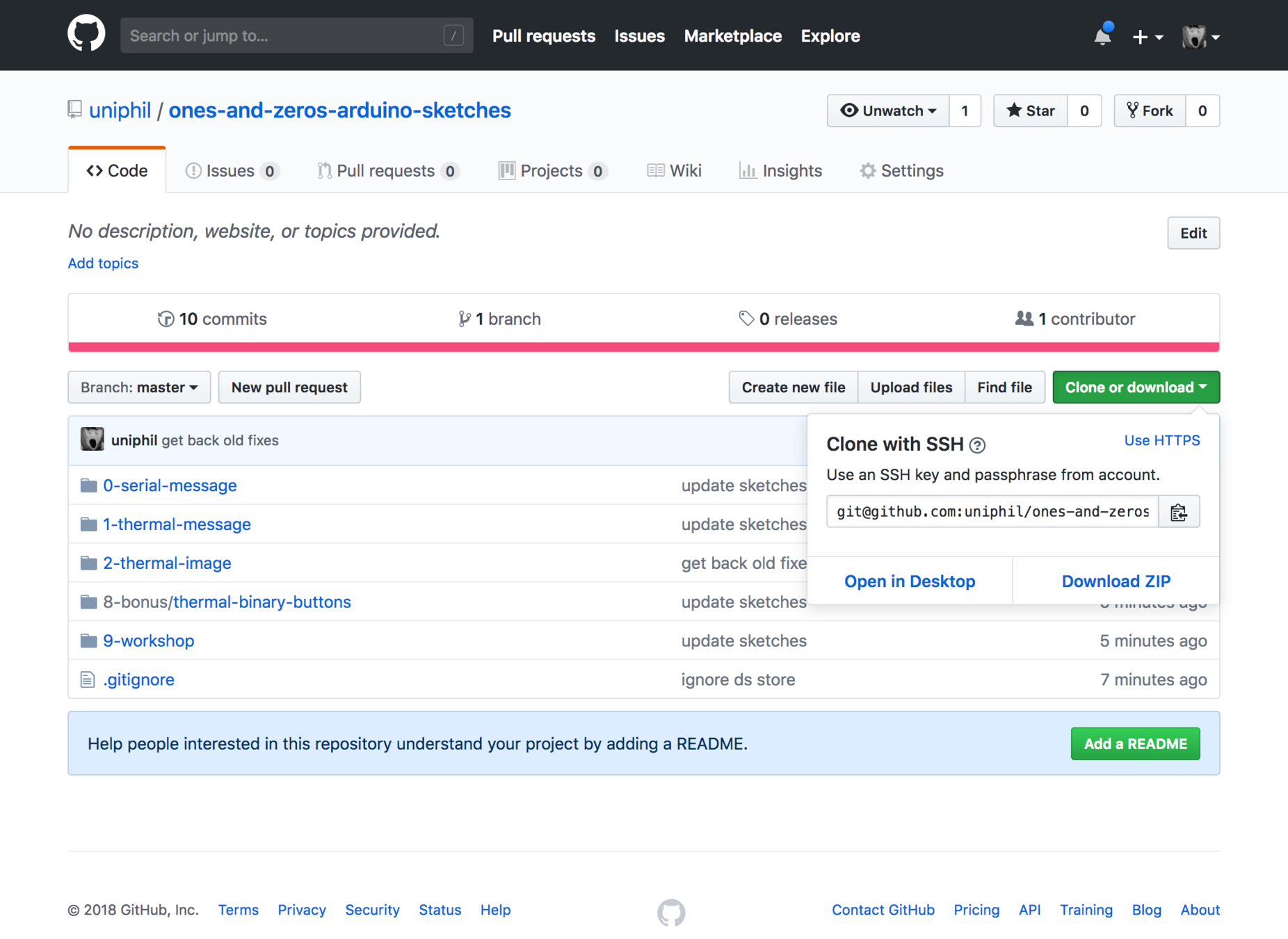Open 'ignore ds store' commit message
The height and width of the screenshot is (939, 1288).
tap(738, 680)
